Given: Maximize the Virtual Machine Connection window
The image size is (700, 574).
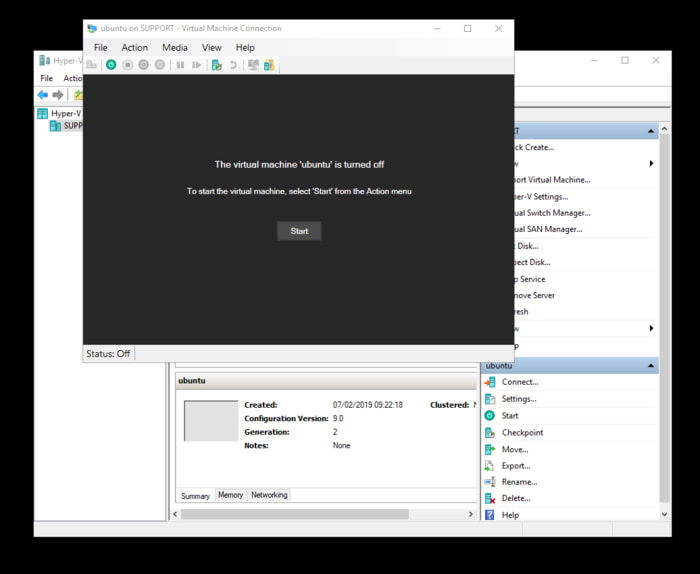Looking at the screenshot, I should (x=467, y=29).
